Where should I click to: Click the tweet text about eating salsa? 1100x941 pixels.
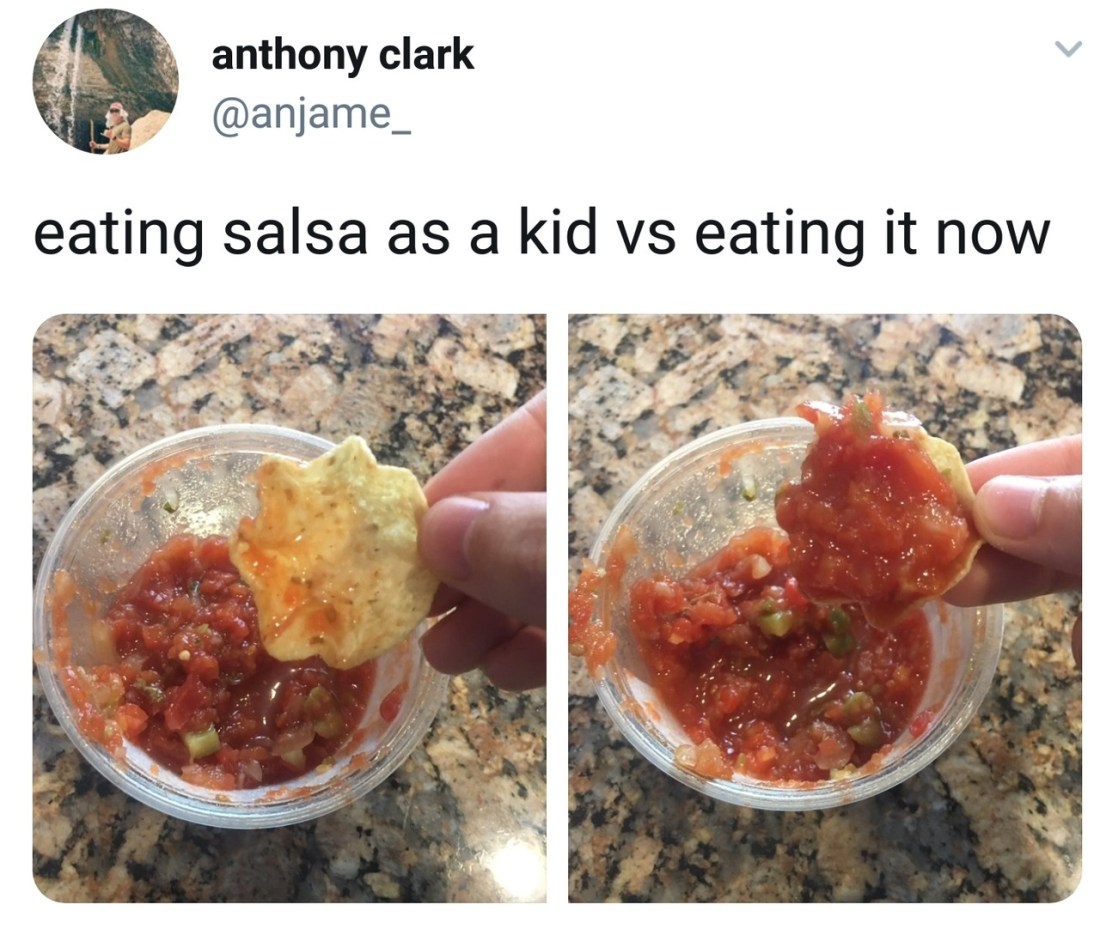(542, 234)
